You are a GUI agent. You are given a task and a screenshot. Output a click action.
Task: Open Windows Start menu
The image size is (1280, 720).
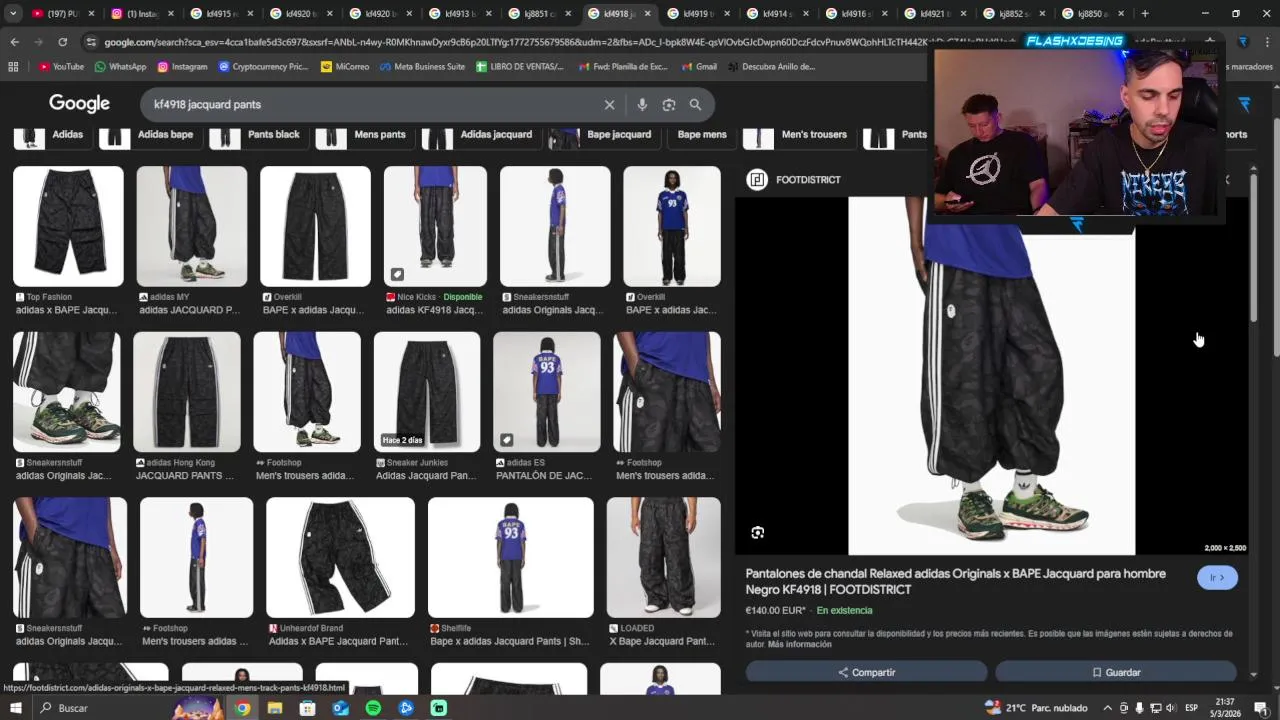pos(17,708)
